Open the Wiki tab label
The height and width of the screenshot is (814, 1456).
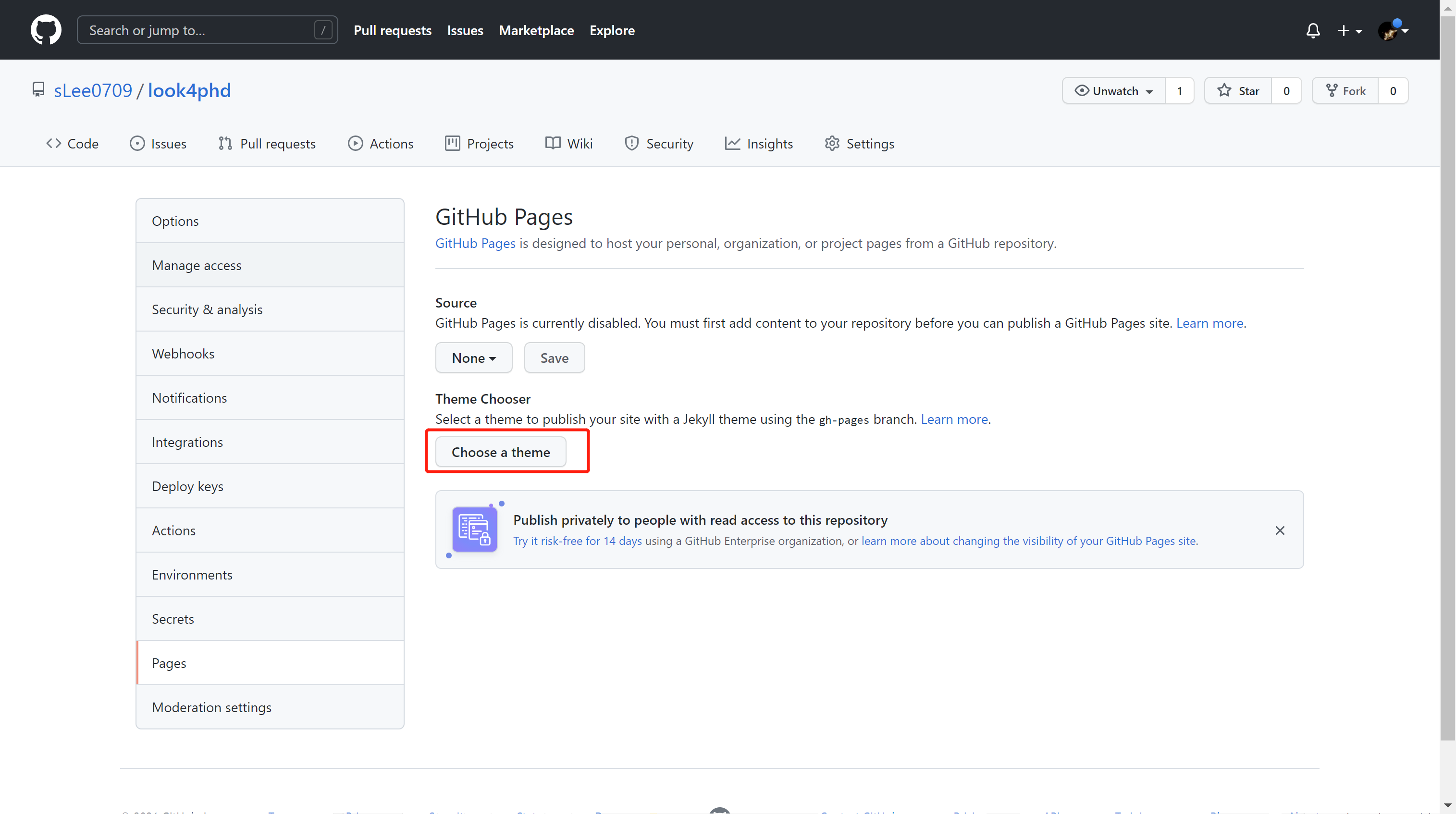pos(580,144)
